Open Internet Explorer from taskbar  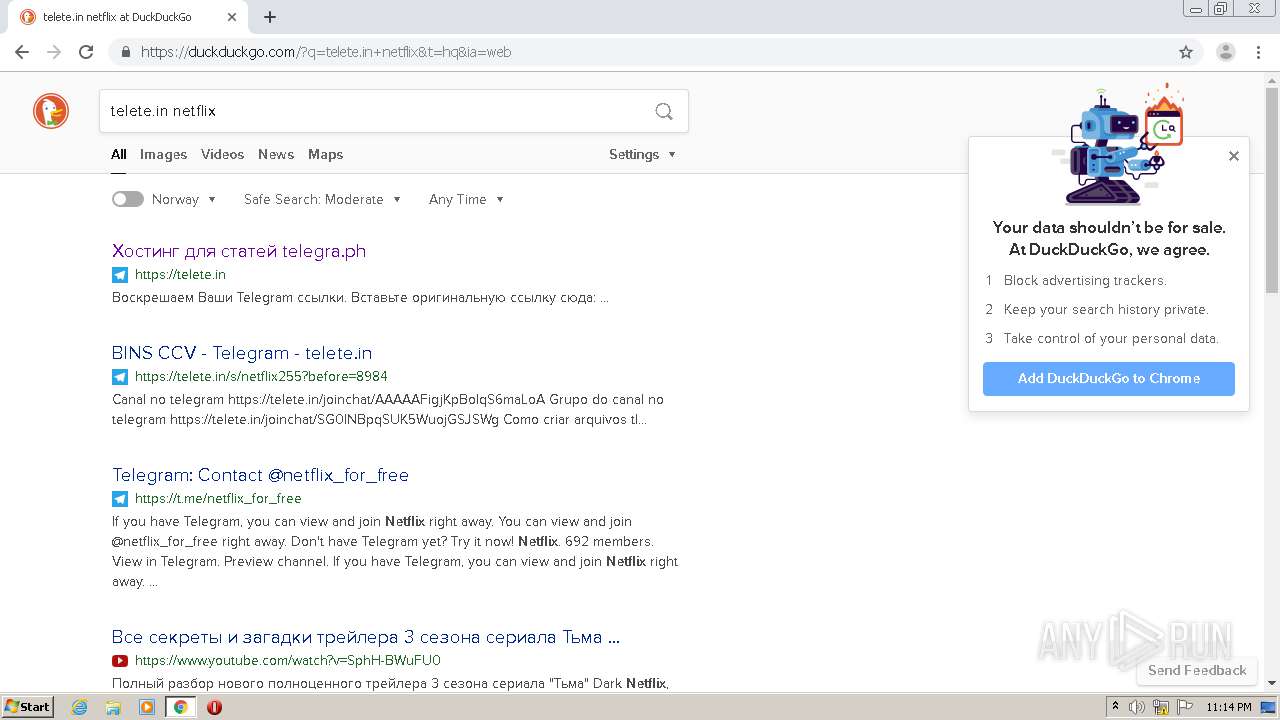[x=80, y=707]
